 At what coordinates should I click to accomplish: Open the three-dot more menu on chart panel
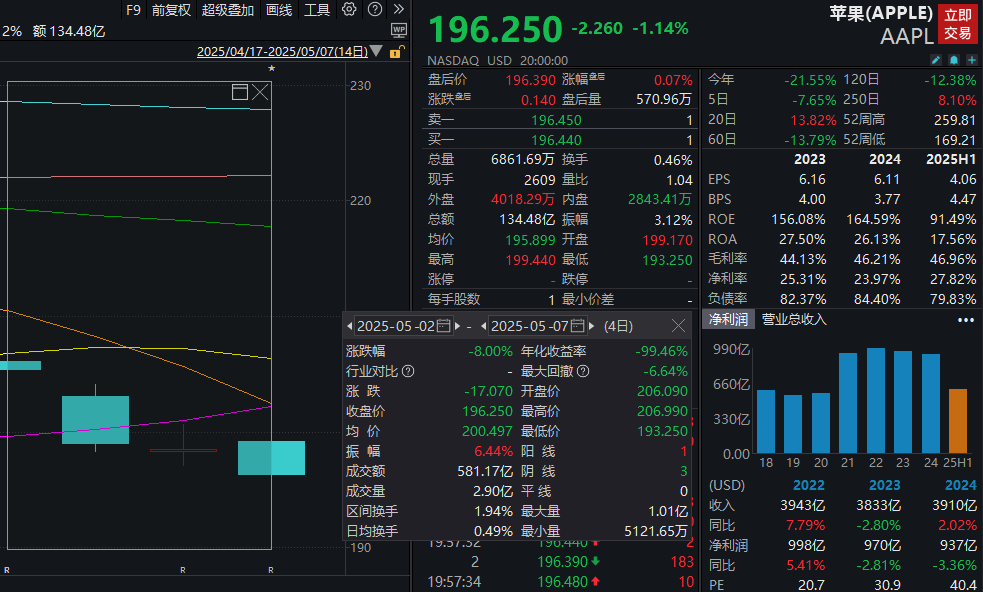(966, 320)
